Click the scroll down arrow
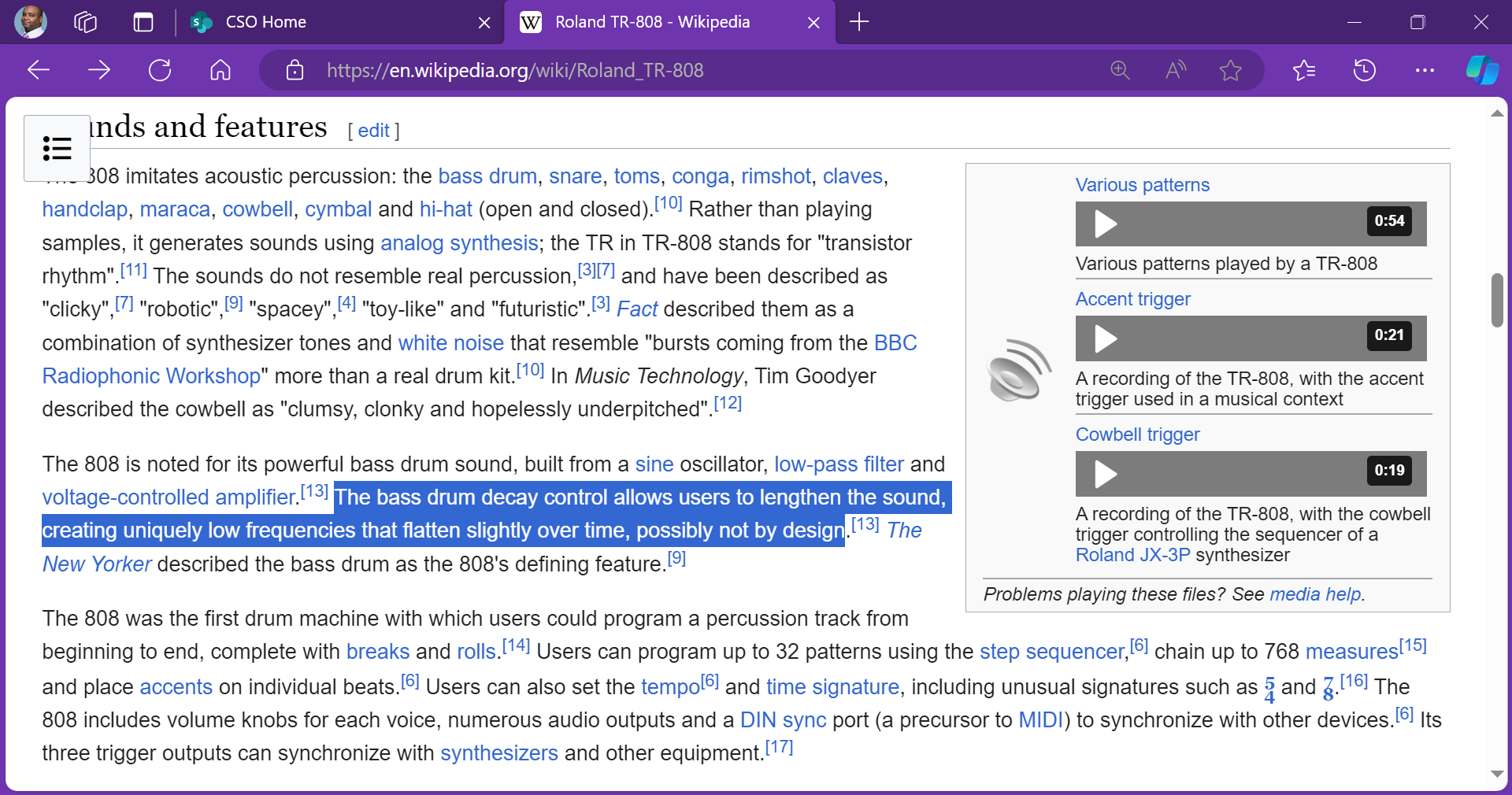 (x=1497, y=775)
